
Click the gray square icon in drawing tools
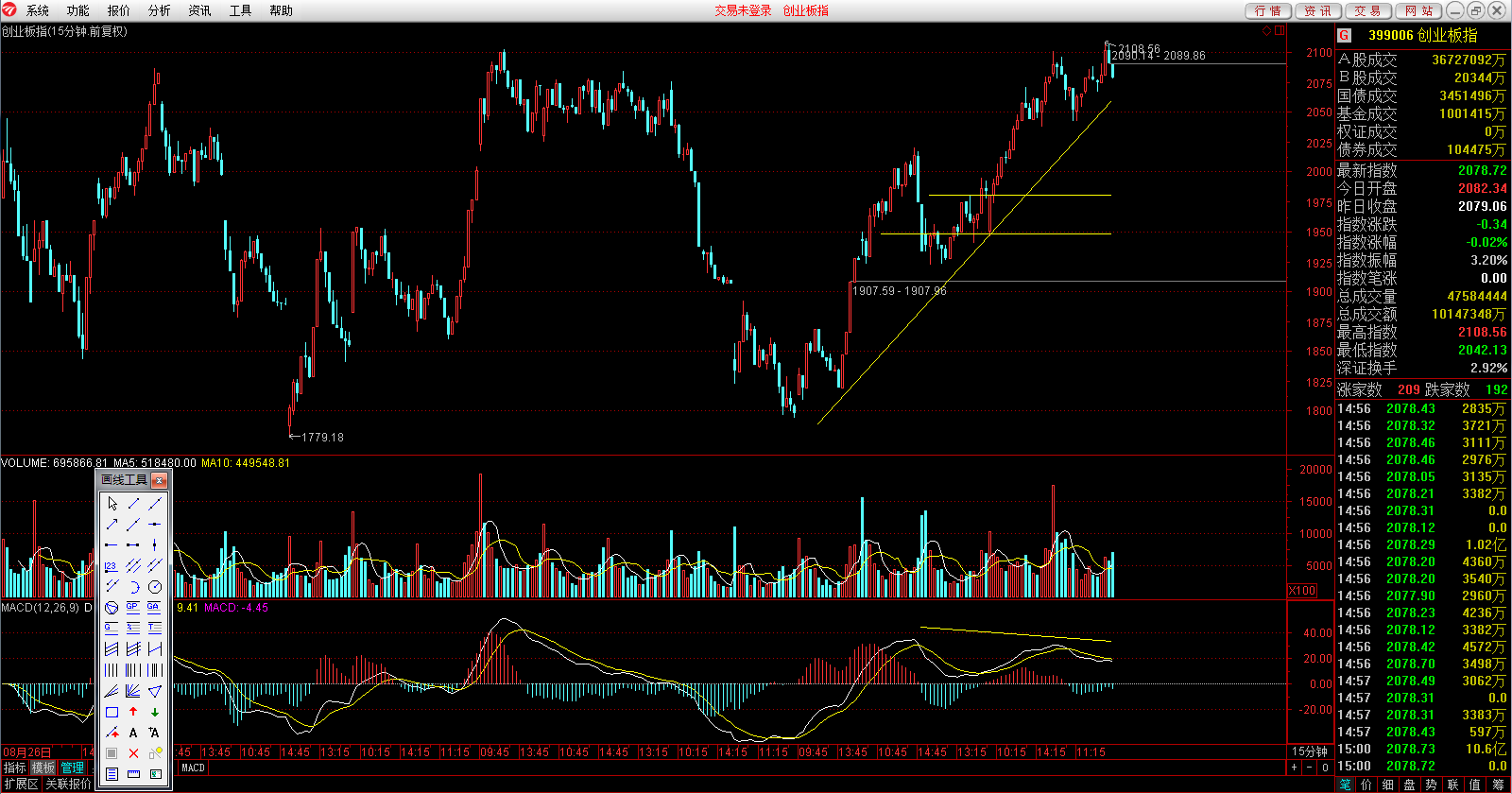pyautogui.click(x=112, y=753)
